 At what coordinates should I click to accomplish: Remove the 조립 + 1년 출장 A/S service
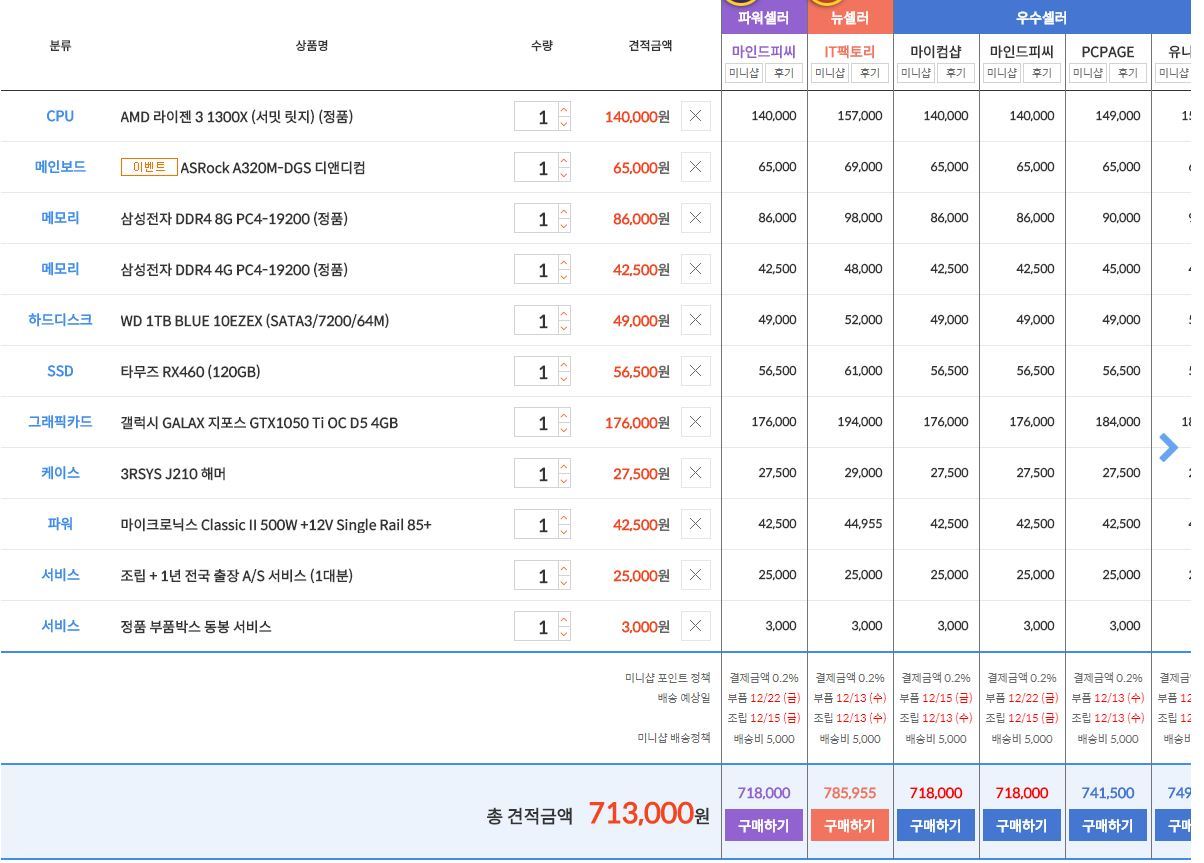[696, 575]
